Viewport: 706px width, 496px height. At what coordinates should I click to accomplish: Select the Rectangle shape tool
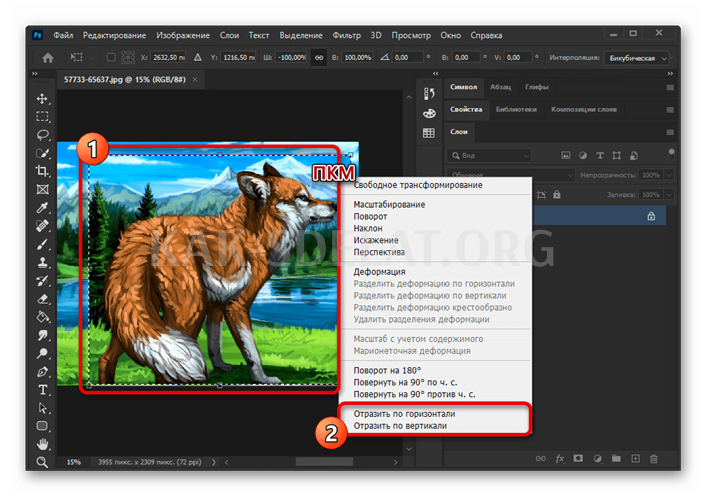coord(42,426)
